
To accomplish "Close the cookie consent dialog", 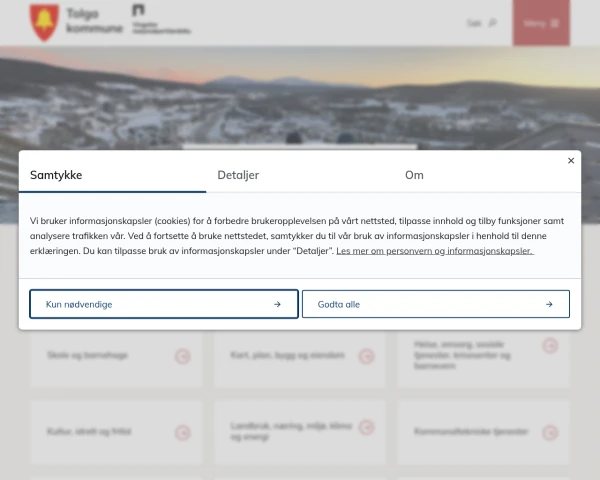I will tap(571, 160).
